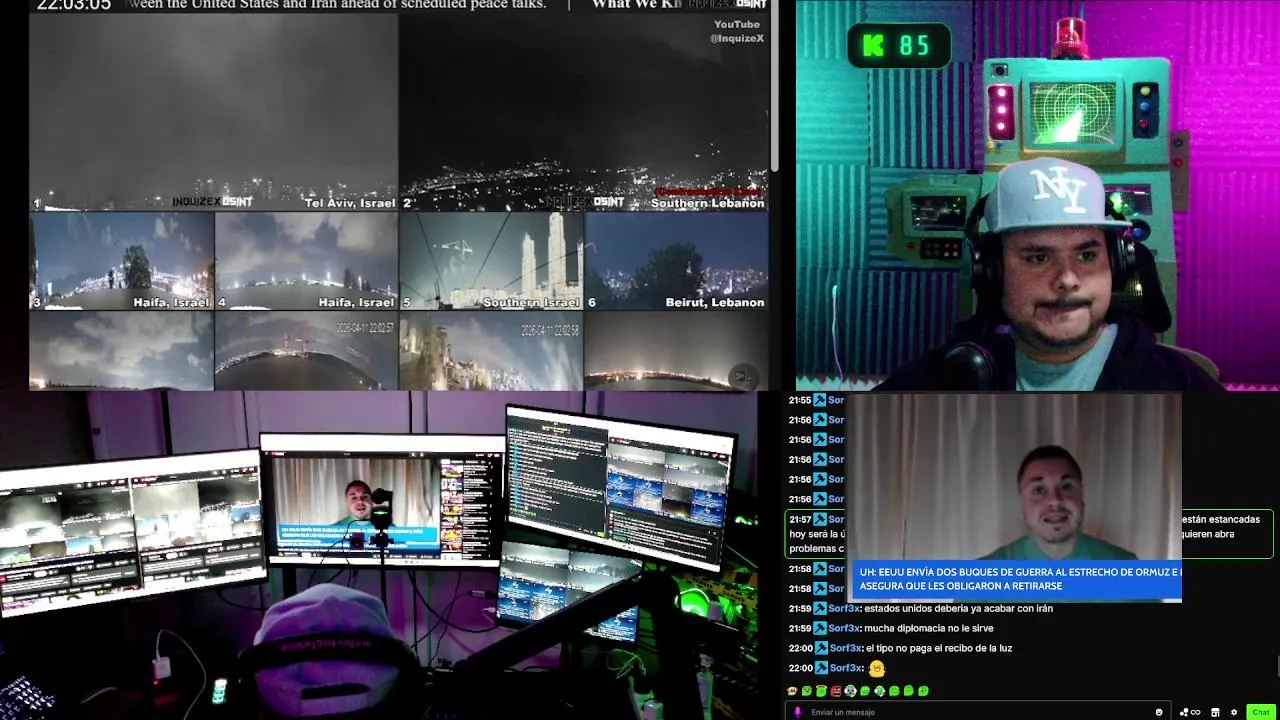
Task: Pick the red angry emote in the emote row
Action: pos(836,691)
